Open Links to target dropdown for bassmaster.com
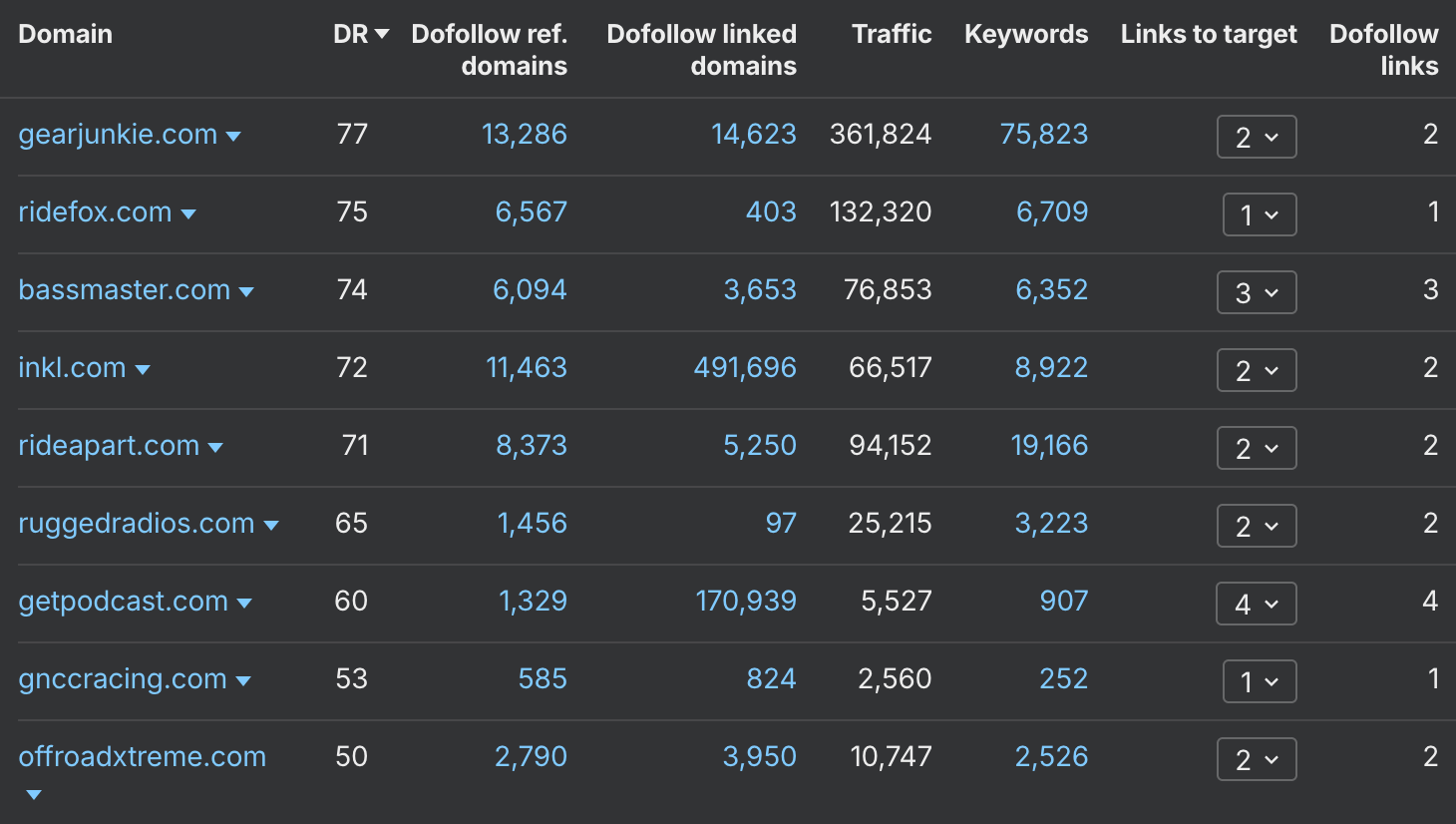 coord(1257,292)
